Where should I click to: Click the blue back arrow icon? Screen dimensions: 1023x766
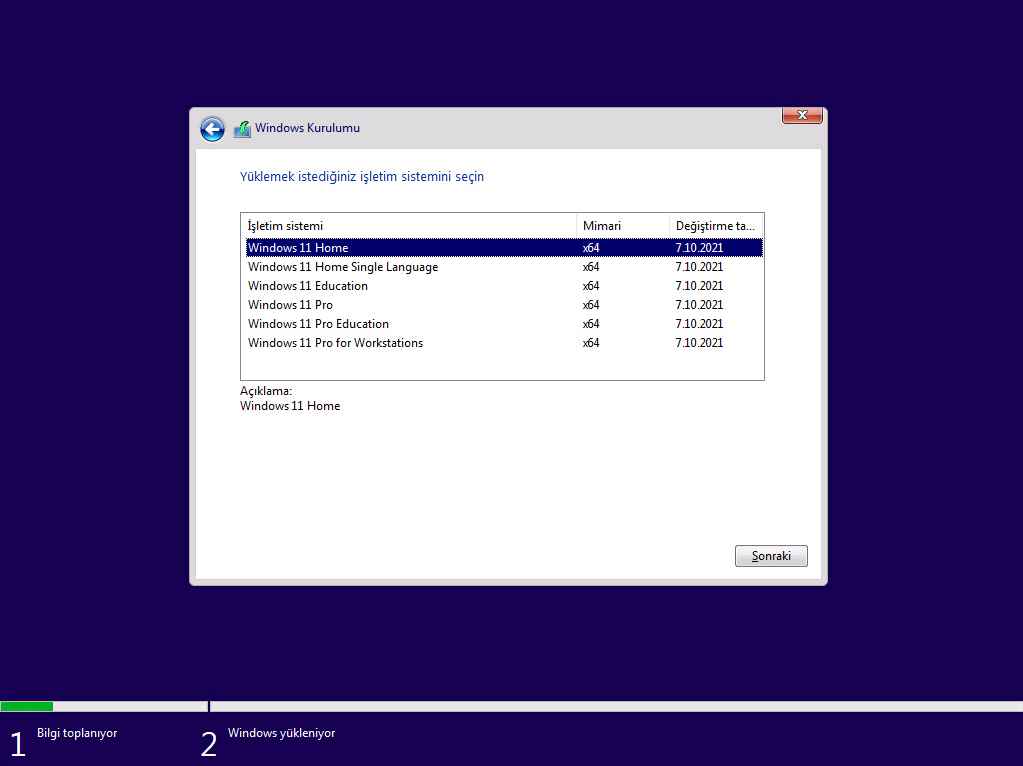pyautogui.click(x=211, y=129)
